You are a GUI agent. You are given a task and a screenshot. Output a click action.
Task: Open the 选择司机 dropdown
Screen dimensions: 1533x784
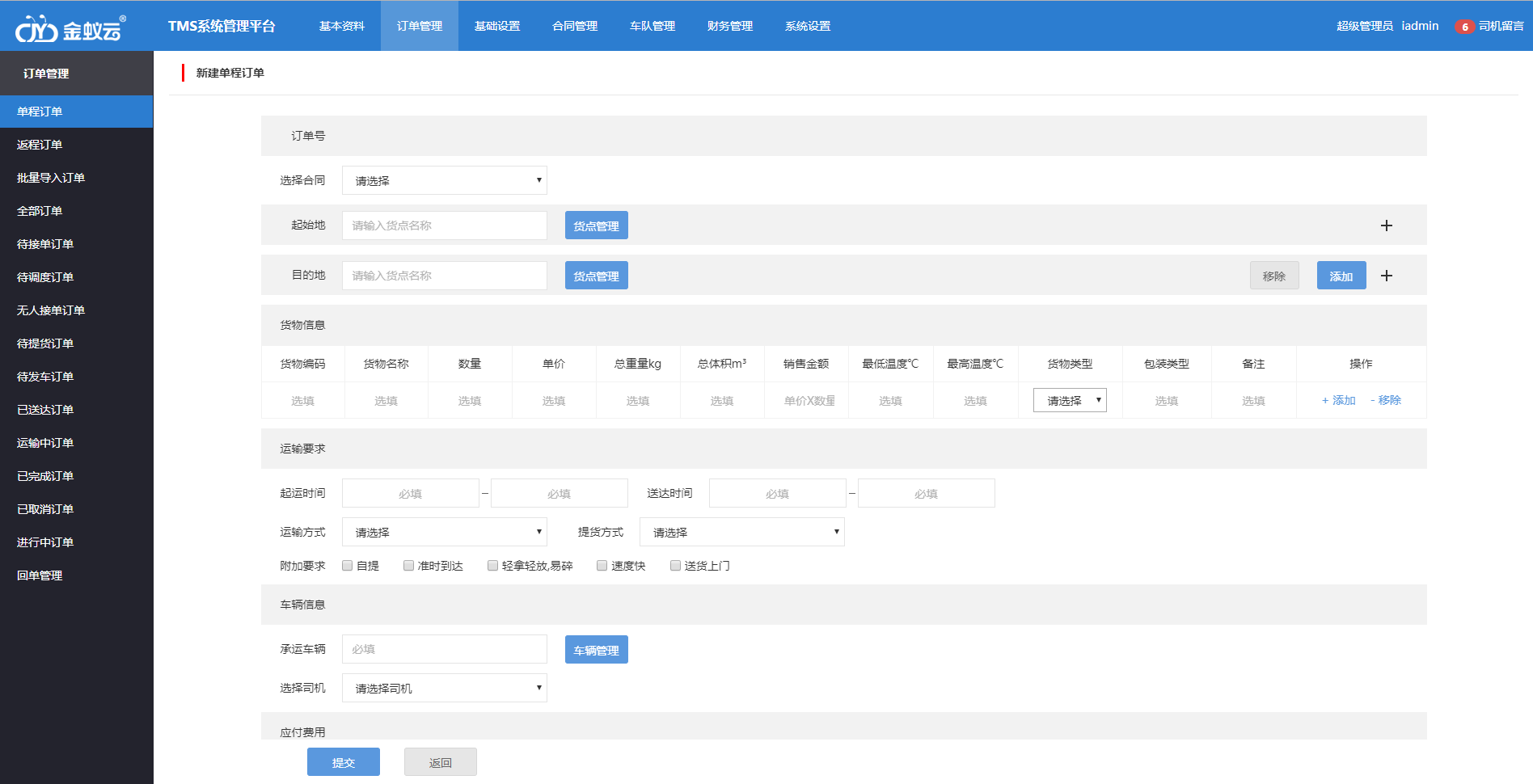coord(445,688)
